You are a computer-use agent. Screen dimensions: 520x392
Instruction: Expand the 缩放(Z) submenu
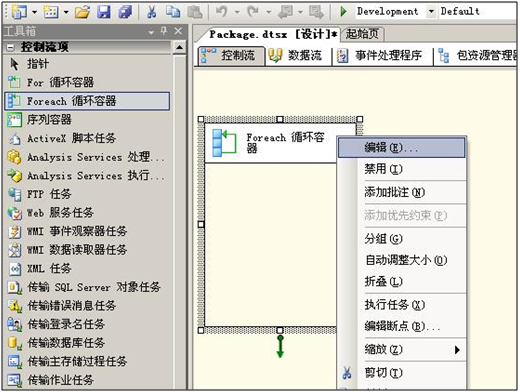click(457, 350)
